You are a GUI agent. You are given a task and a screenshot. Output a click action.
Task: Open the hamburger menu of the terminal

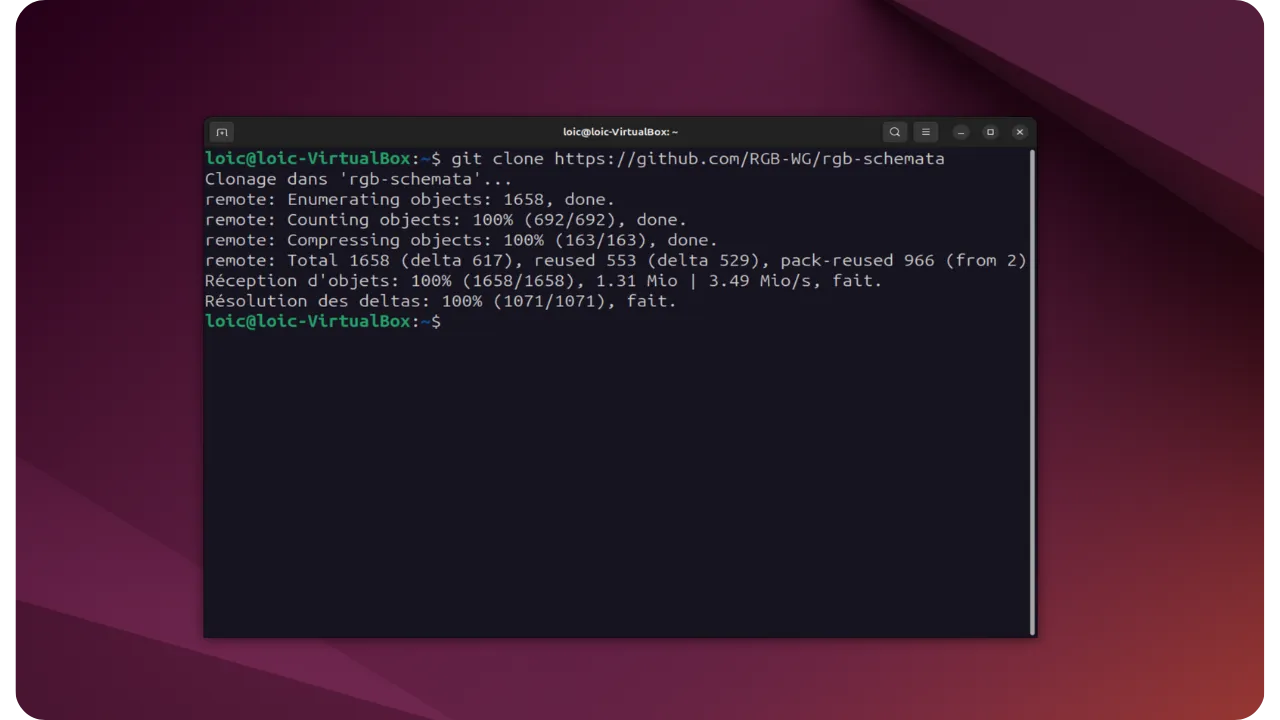tap(926, 131)
